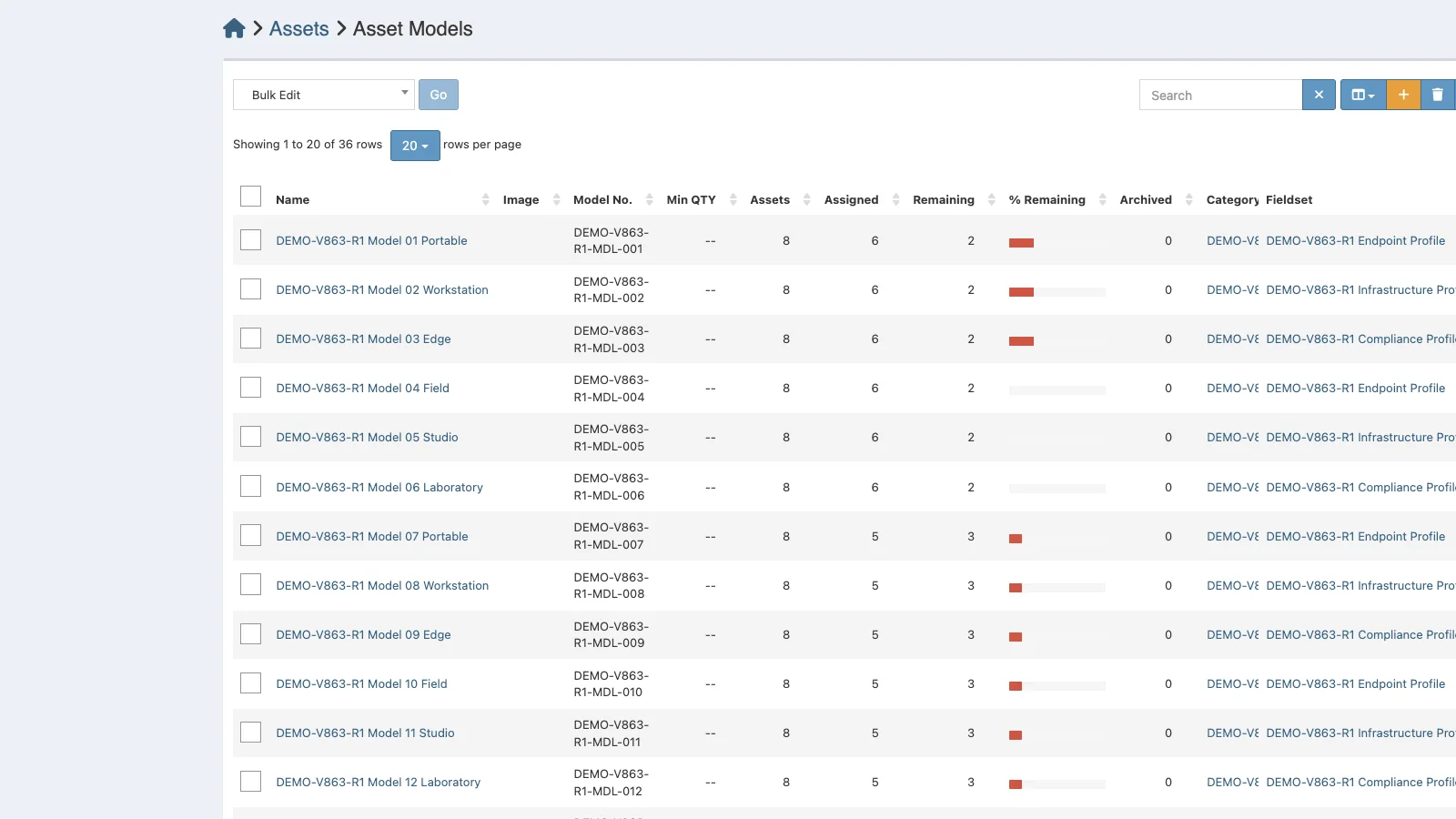
Task: Open DEMO-V863-R1 Model 10 Field
Action: pyautogui.click(x=361, y=683)
